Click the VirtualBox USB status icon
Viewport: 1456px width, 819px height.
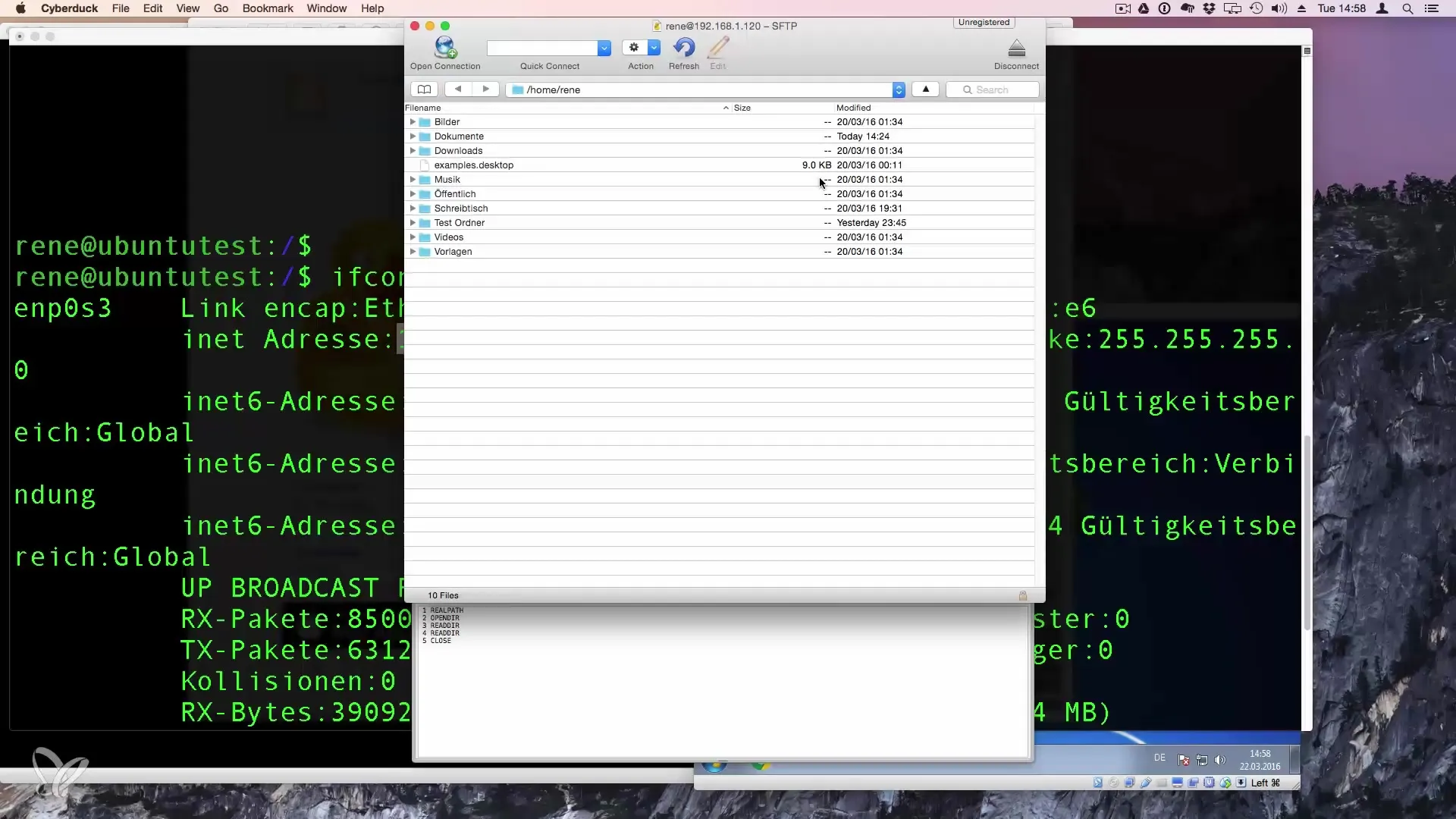[x=1146, y=783]
